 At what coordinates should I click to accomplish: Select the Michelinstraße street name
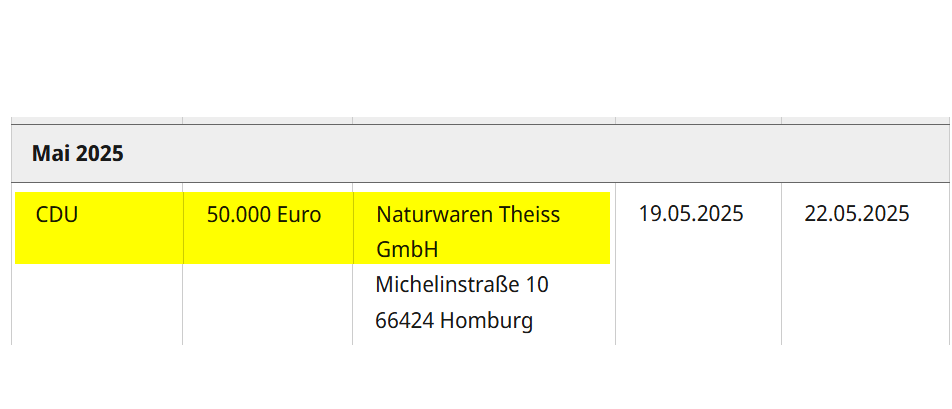pos(448,285)
